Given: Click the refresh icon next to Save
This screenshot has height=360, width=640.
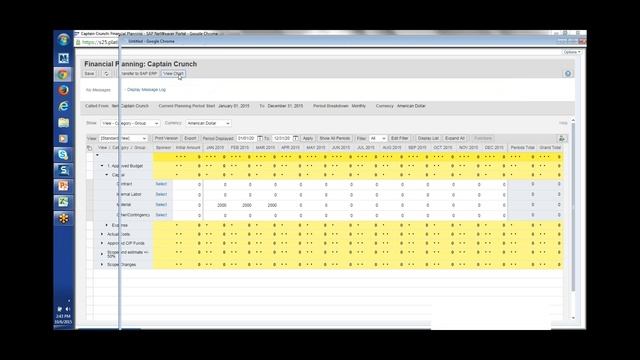Looking at the screenshot, I should click(x=106, y=74).
